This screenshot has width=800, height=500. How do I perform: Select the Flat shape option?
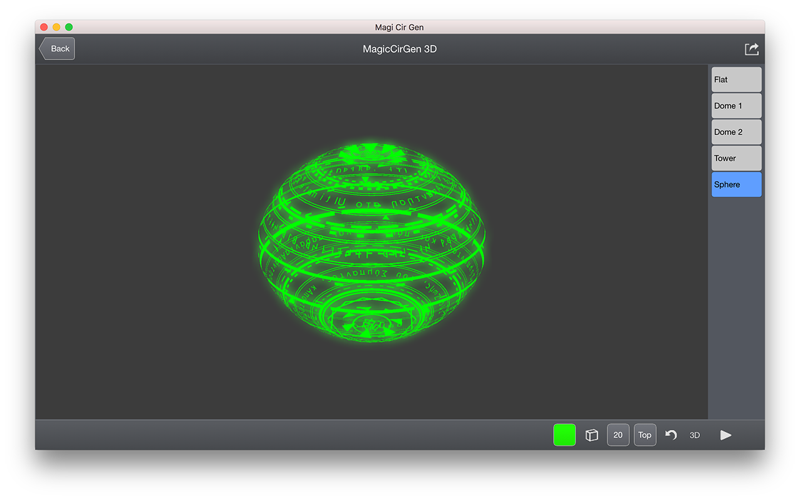(x=736, y=80)
